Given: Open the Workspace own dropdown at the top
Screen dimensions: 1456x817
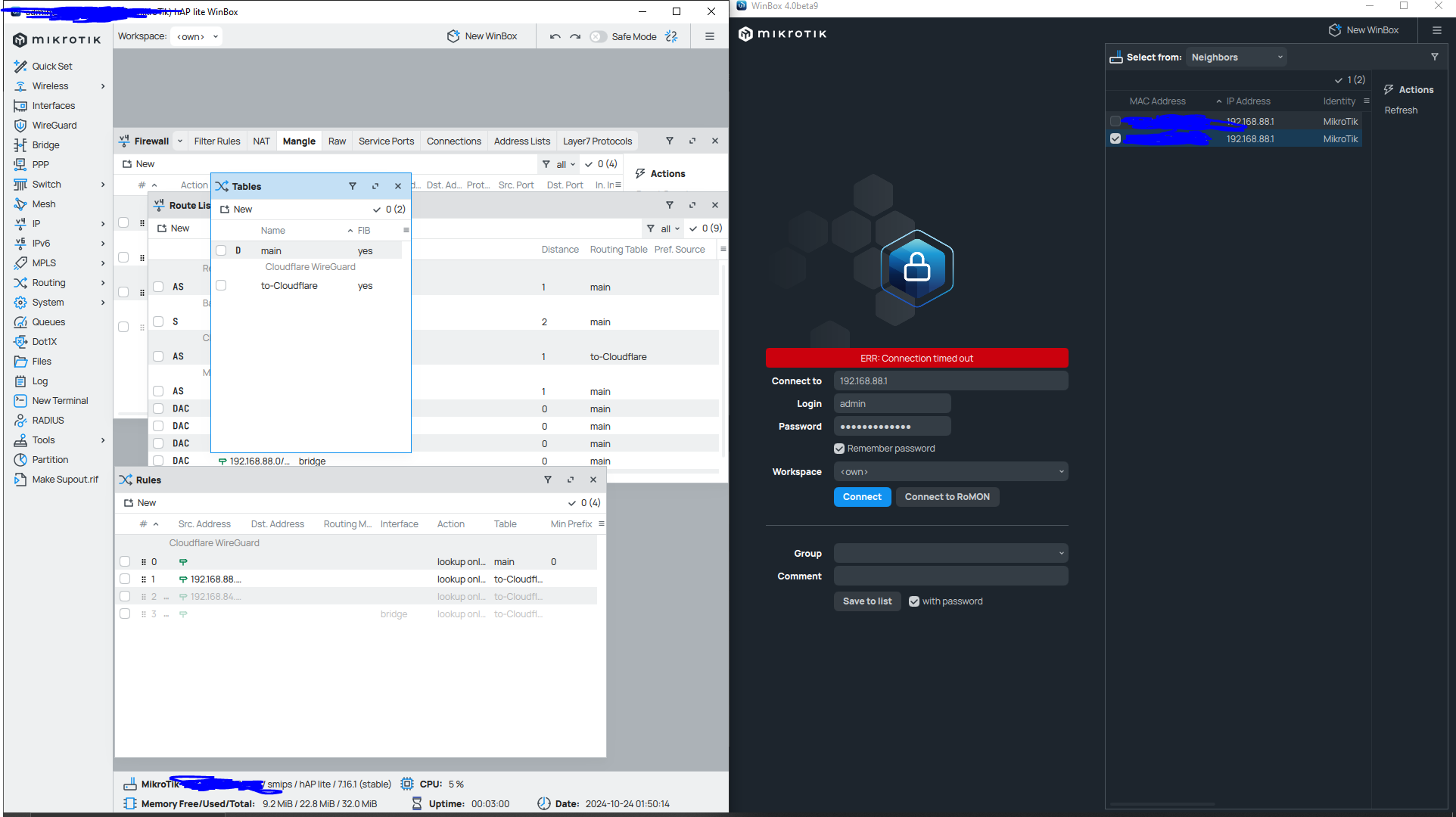Looking at the screenshot, I should [196, 36].
